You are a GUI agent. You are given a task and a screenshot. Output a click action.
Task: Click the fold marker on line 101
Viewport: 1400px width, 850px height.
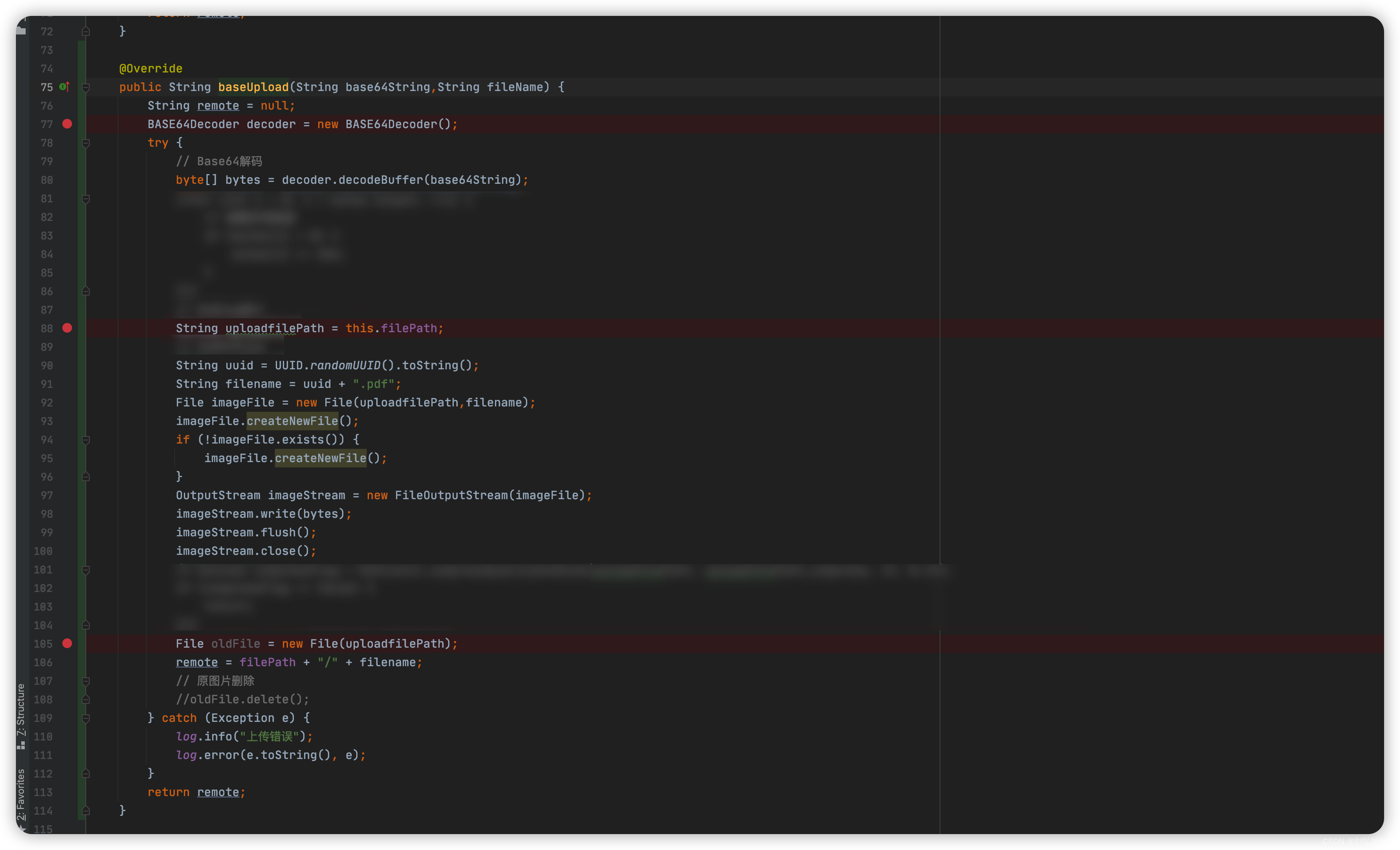tap(86, 570)
